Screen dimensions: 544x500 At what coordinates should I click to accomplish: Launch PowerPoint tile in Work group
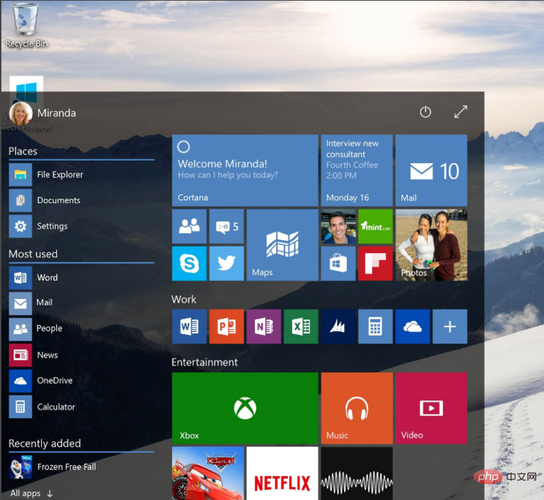tap(227, 327)
